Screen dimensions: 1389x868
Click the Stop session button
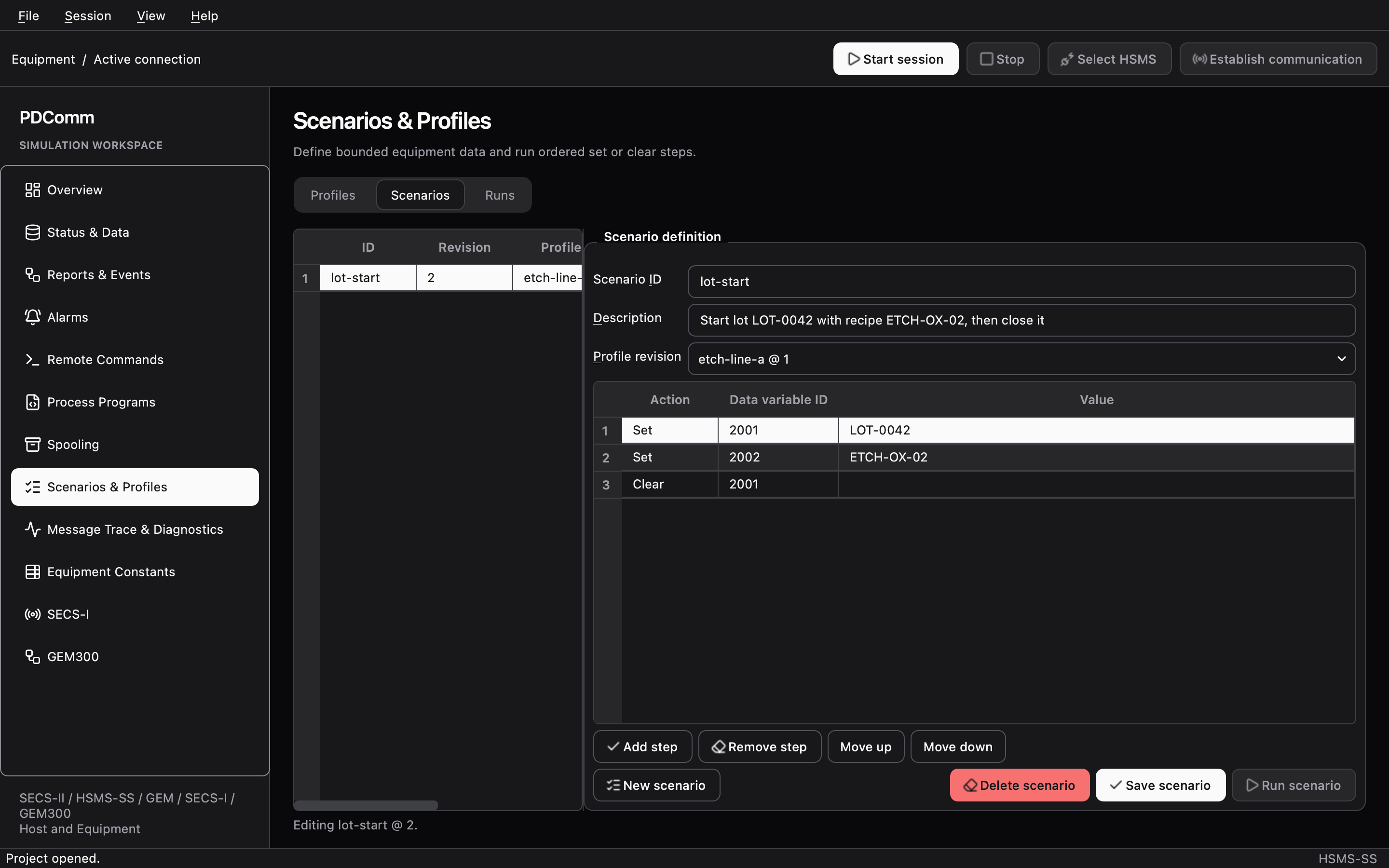[1002, 59]
